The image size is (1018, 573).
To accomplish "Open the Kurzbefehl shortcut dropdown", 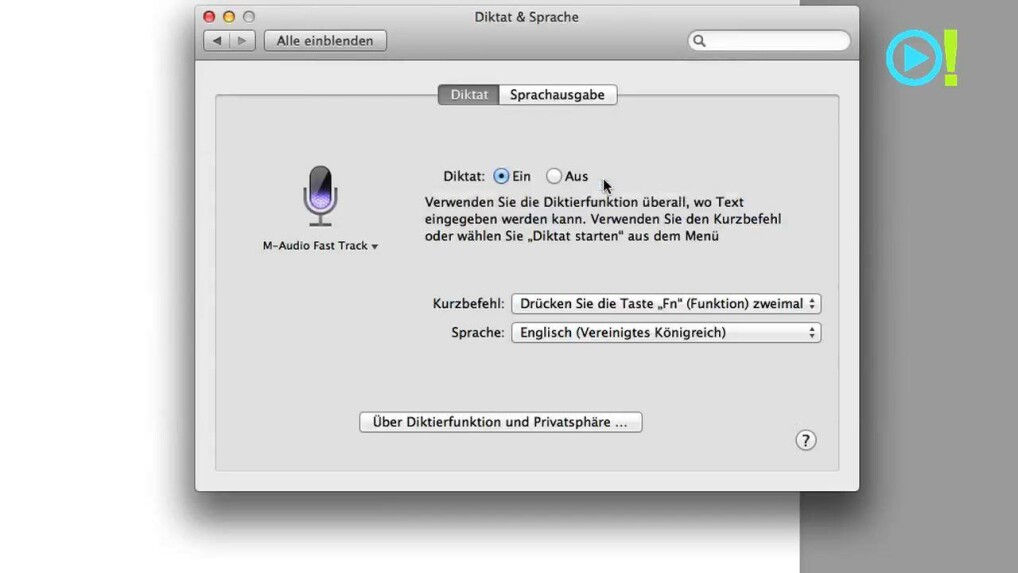I will click(666, 304).
